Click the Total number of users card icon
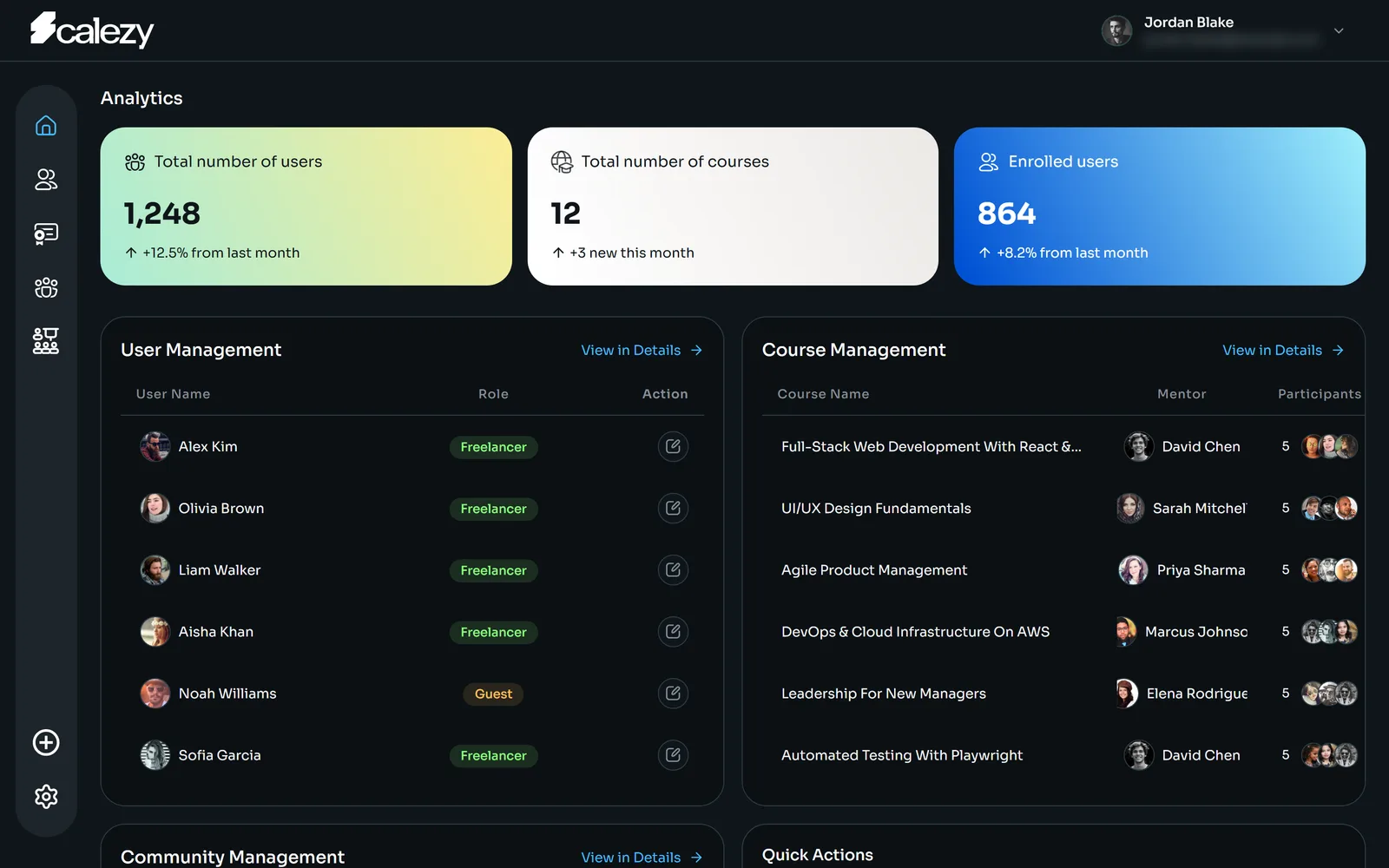 135,162
